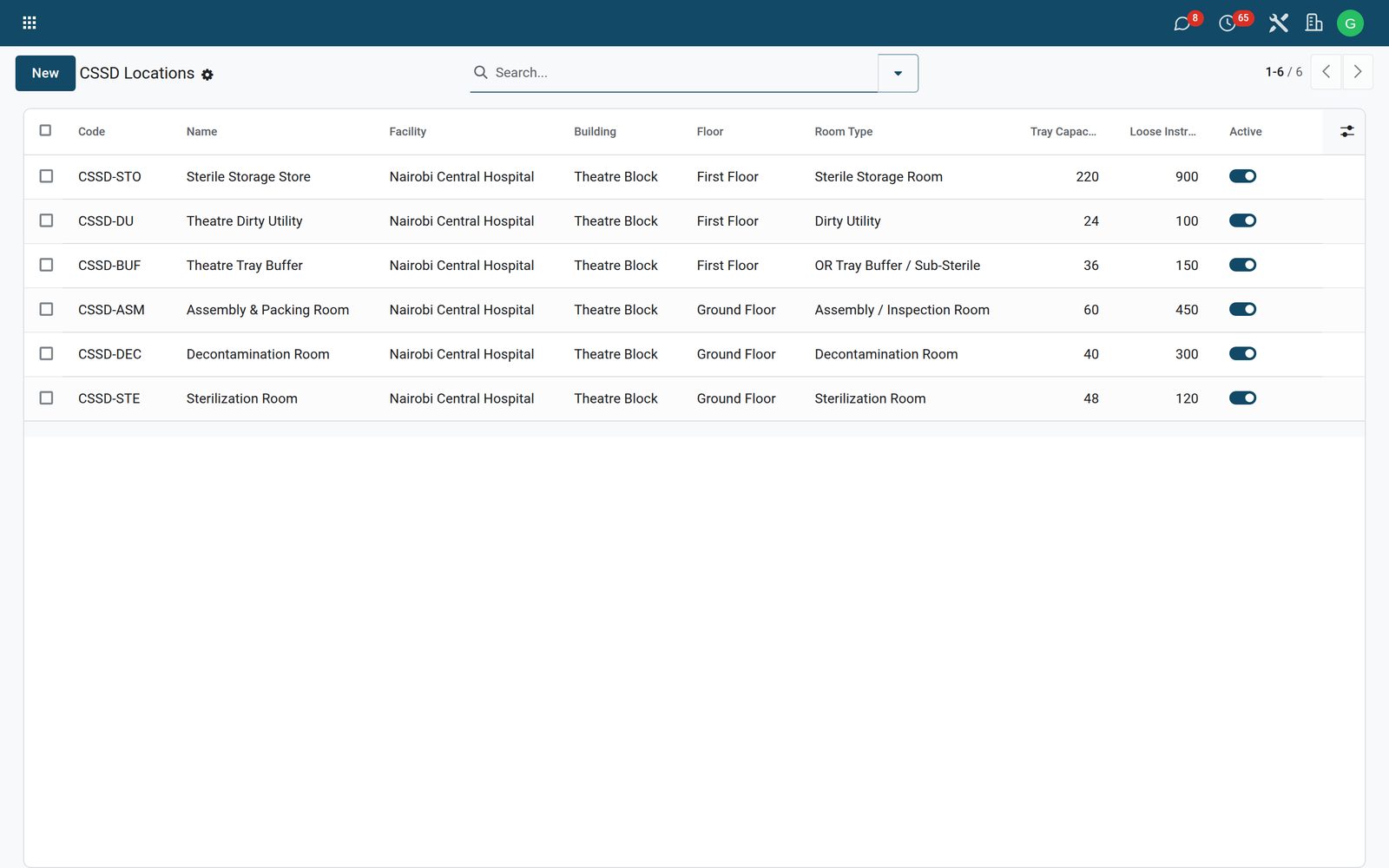Viewport: 1389px width, 868px height.
Task: Check the CSSD-BUF row checkbox
Action: (46, 265)
